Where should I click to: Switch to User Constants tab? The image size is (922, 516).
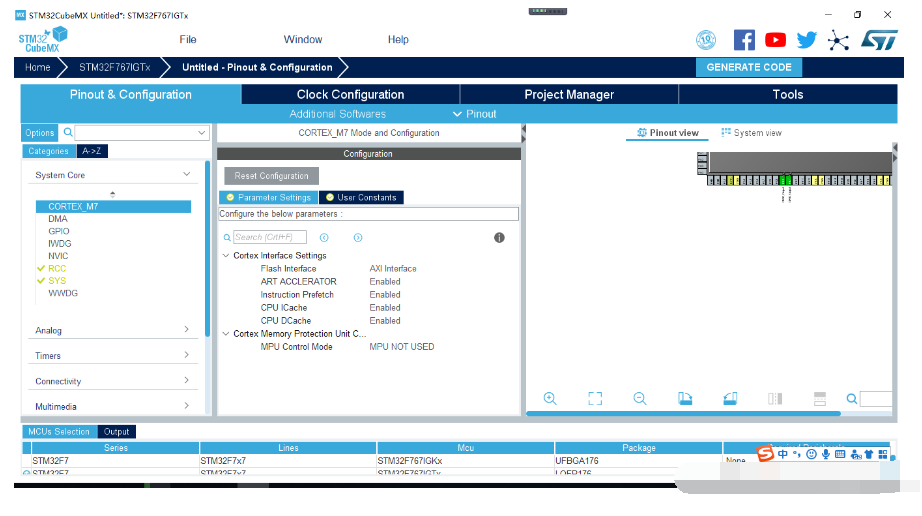pyautogui.click(x=362, y=197)
